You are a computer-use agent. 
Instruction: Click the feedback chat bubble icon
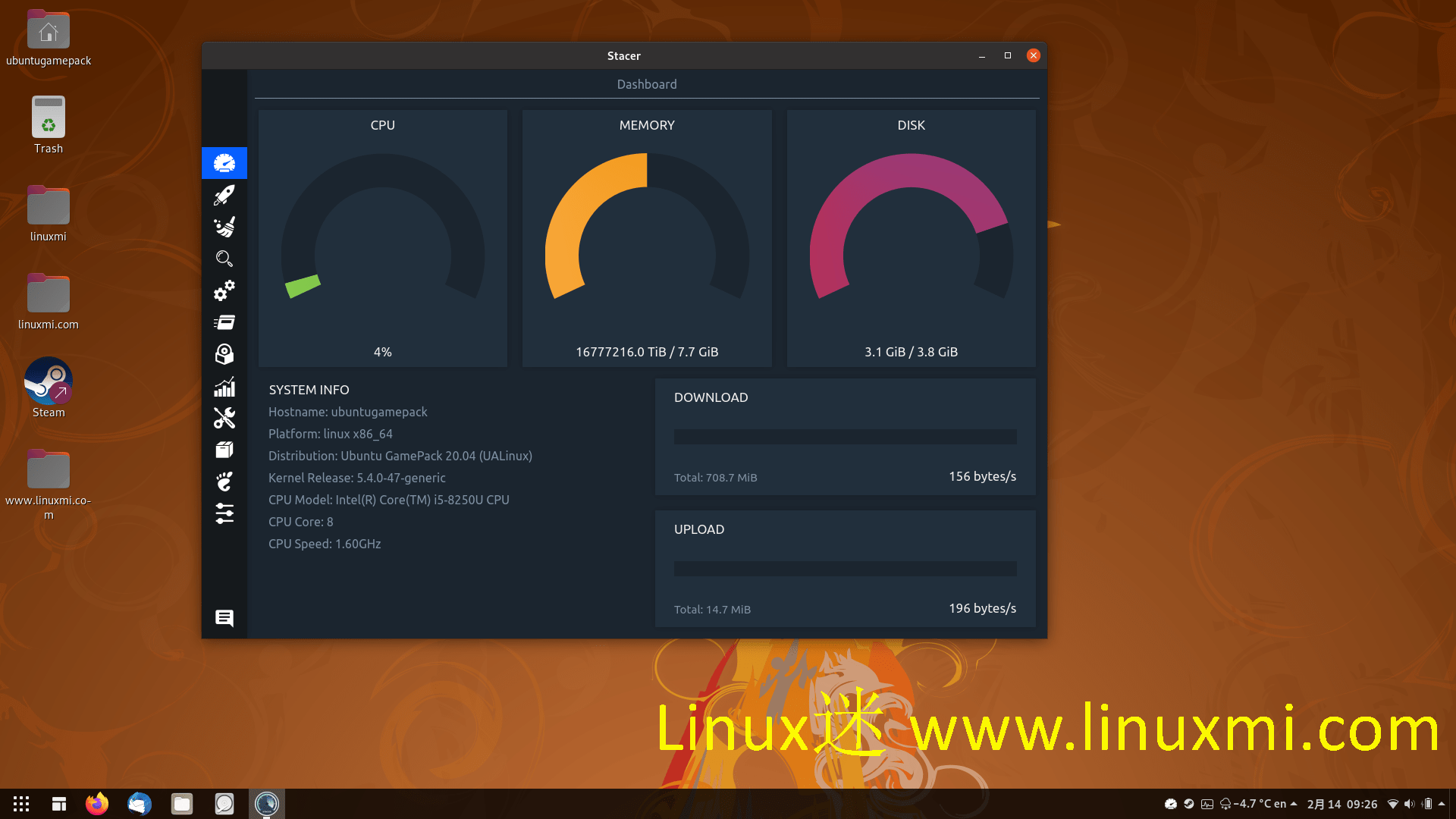pyautogui.click(x=224, y=618)
